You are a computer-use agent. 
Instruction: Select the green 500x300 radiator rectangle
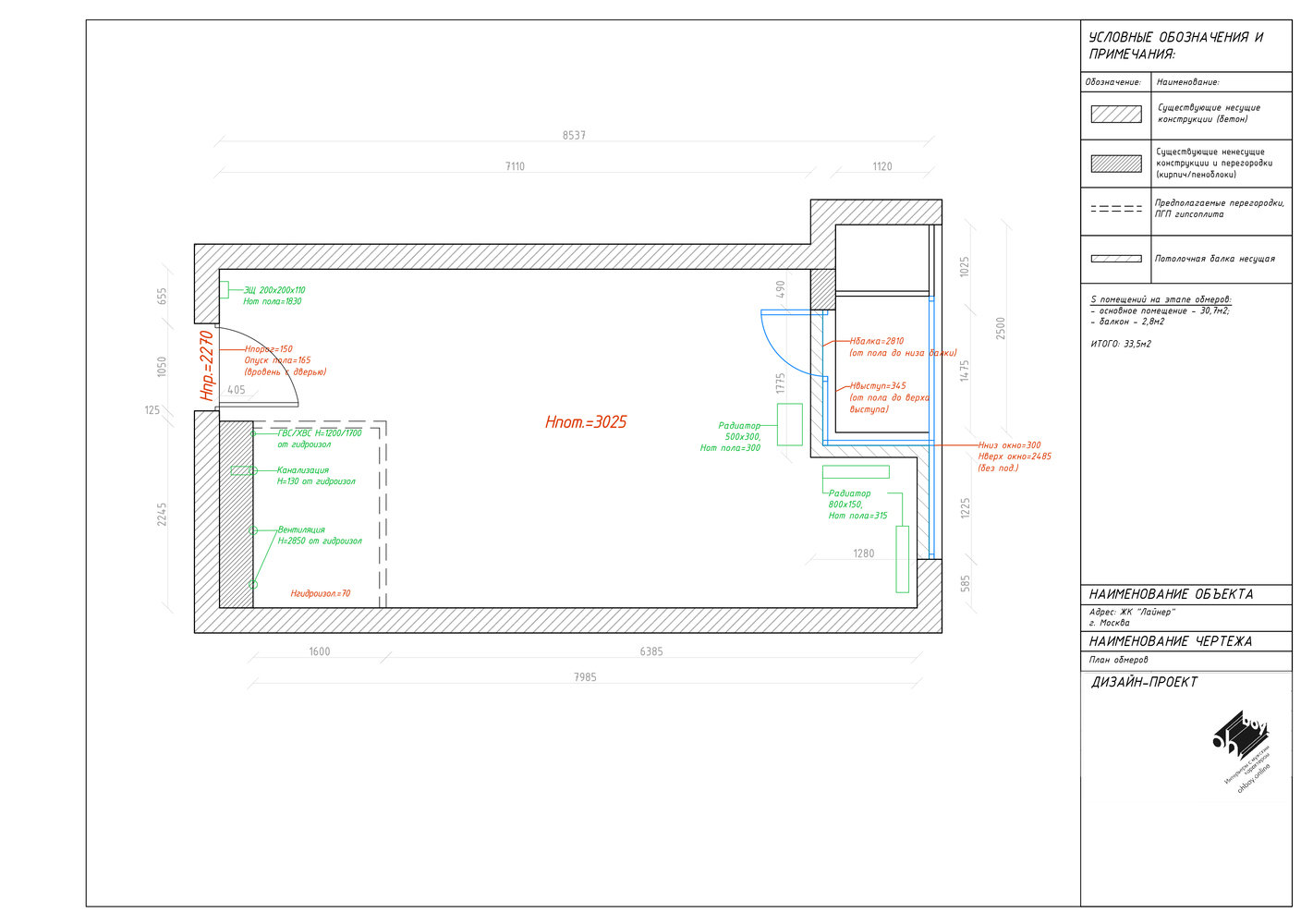pos(789,424)
